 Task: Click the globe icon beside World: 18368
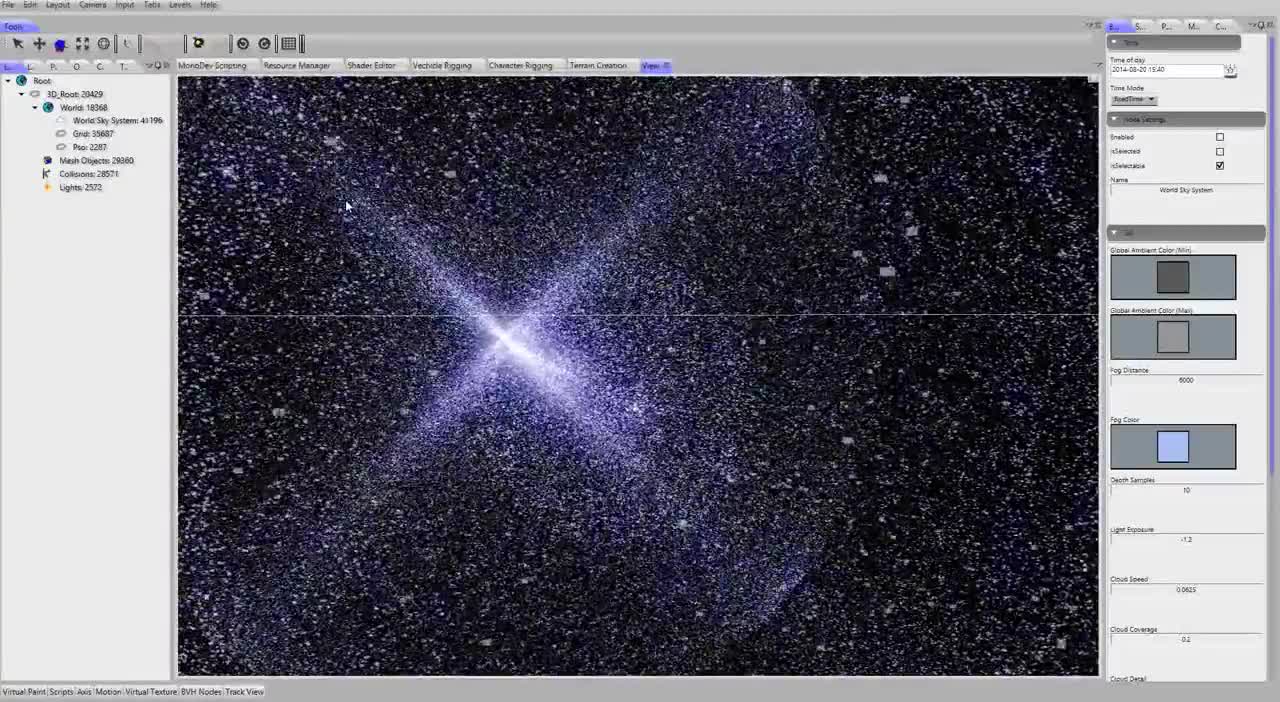coord(48,107)
